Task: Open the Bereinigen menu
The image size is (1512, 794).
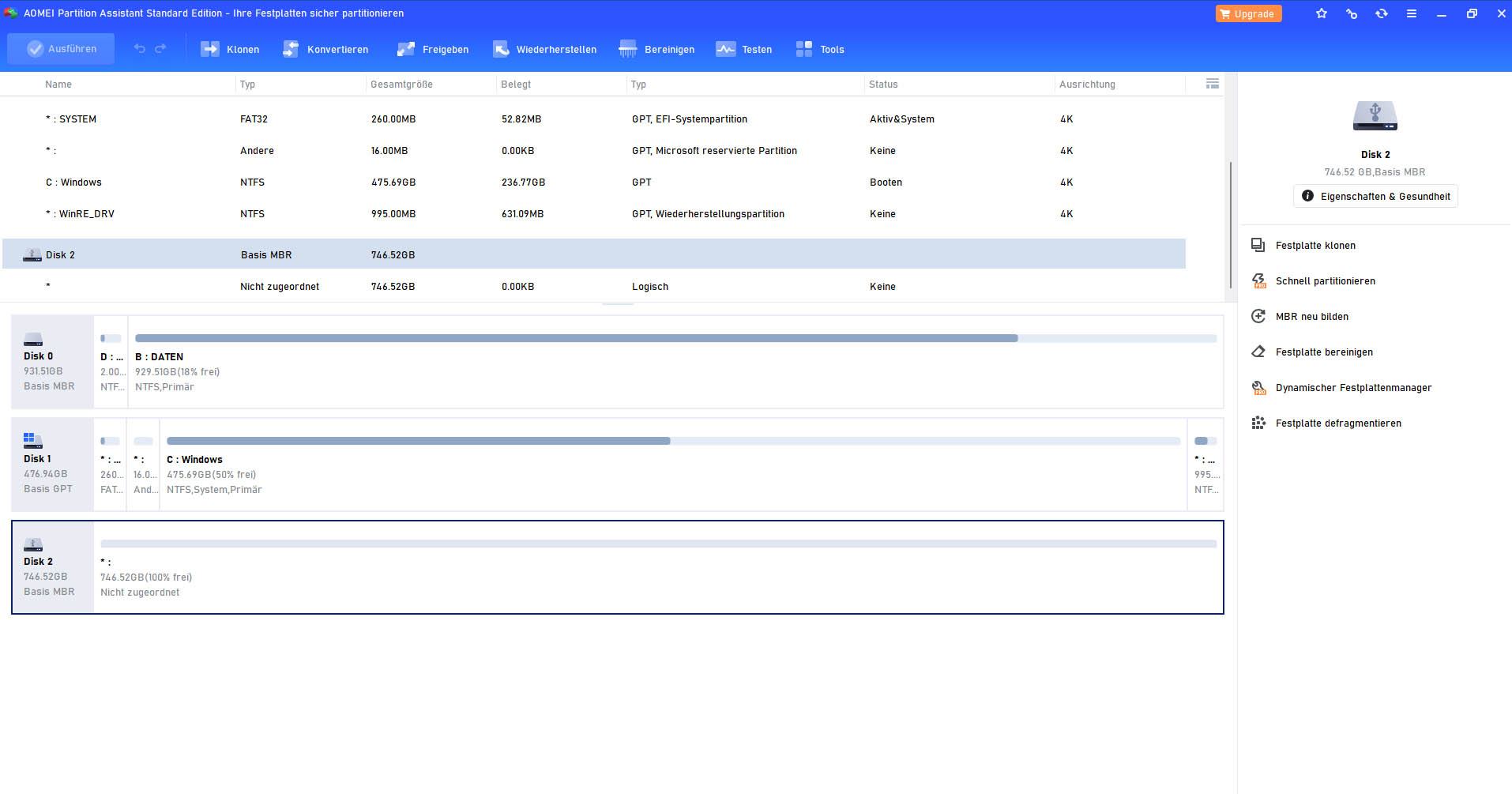Action: click(x=657, y=49)
